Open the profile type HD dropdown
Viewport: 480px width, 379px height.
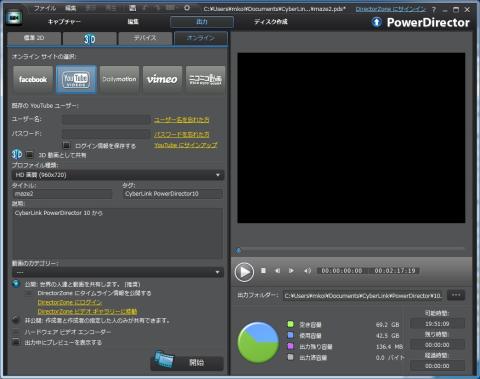[118, 175]
